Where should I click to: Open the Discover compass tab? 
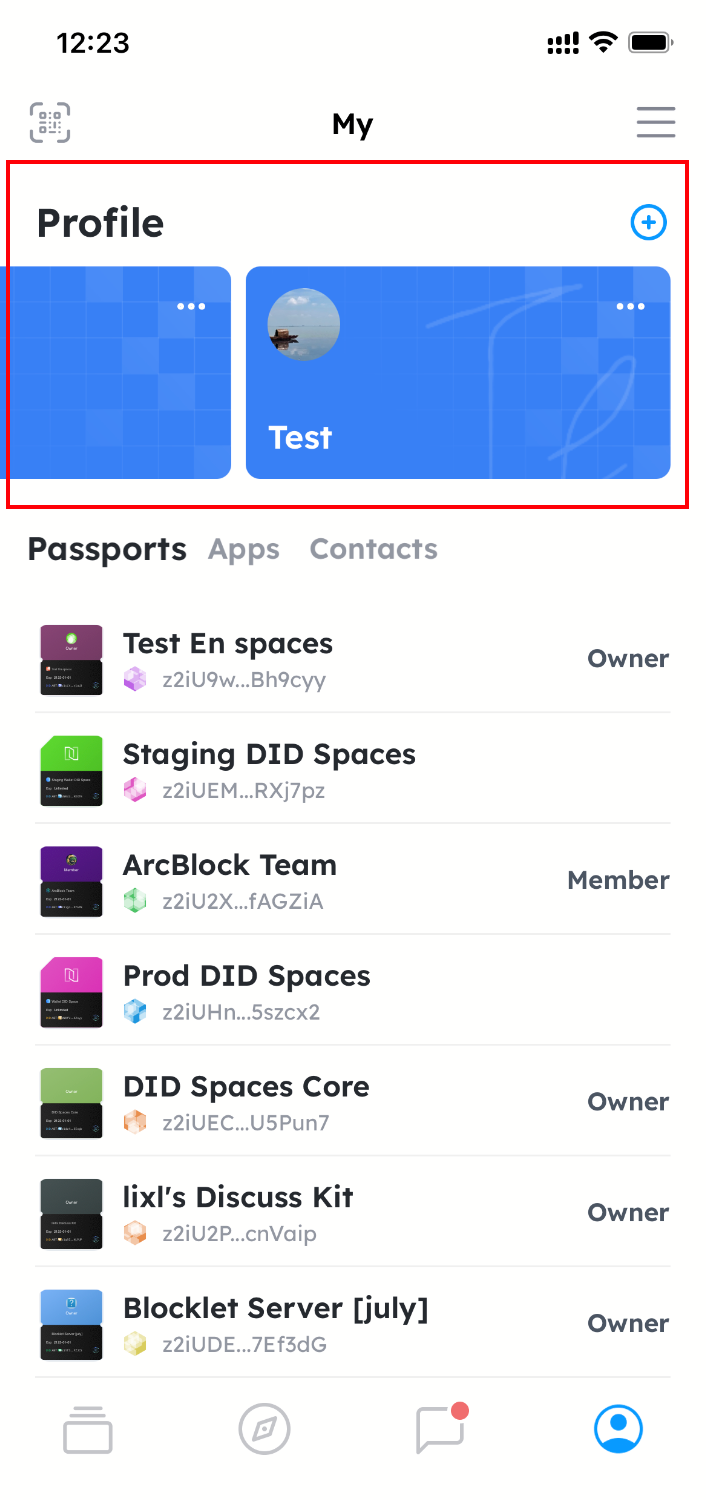(264, 1429)
